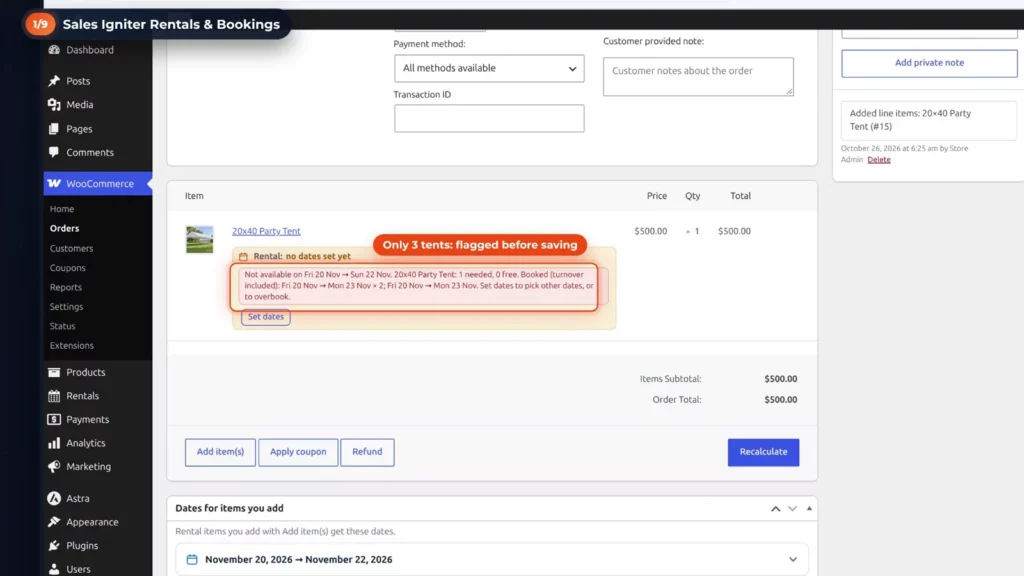
Task: Click the Posts pin icon
Action: click(54, 81)
